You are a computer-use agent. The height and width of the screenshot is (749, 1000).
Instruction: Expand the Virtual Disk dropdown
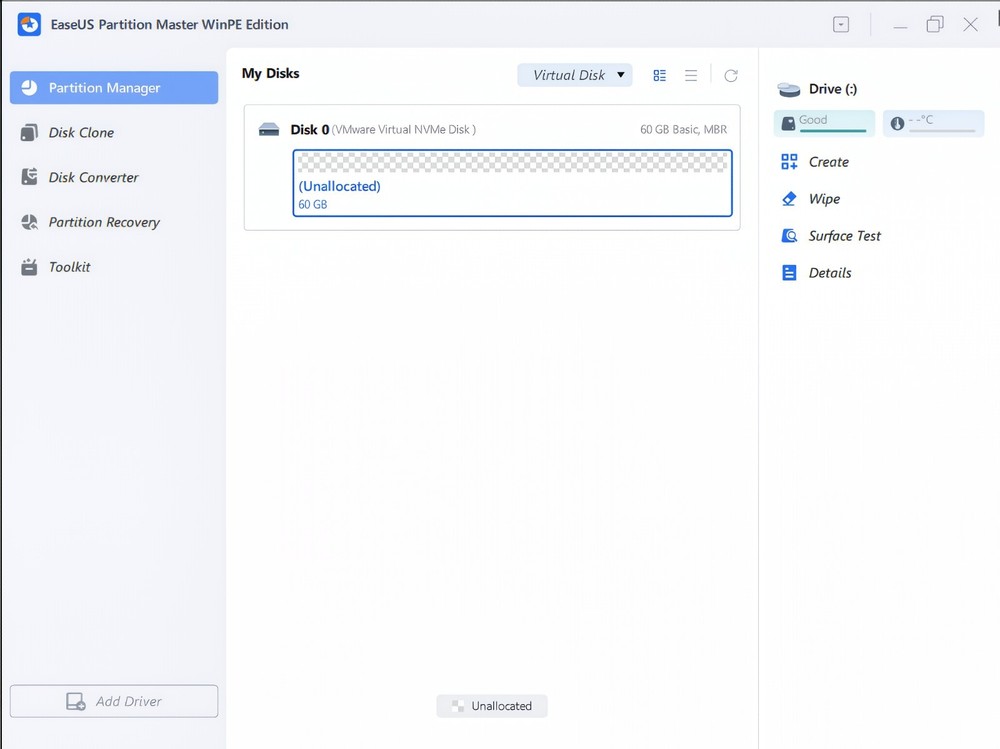point(575,75)
